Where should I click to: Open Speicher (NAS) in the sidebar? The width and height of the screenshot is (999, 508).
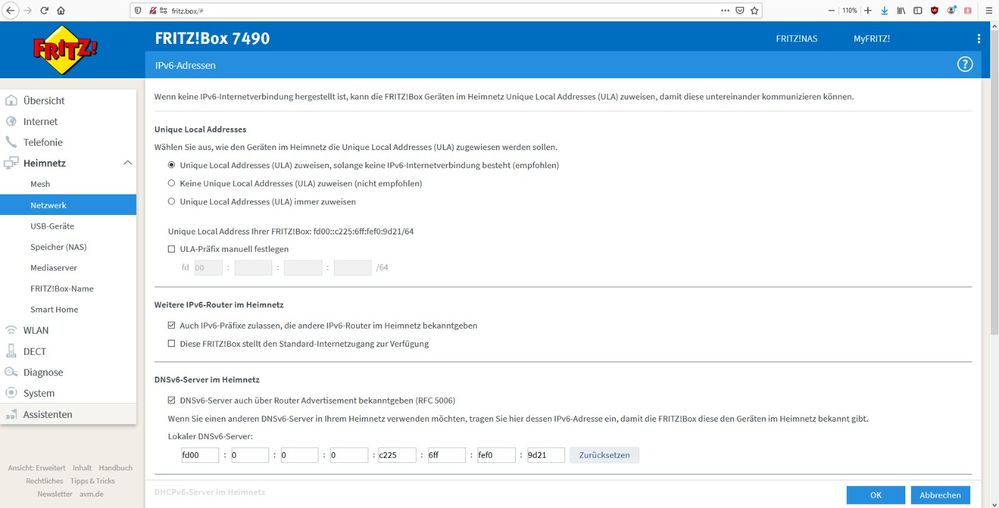[59, 247]
